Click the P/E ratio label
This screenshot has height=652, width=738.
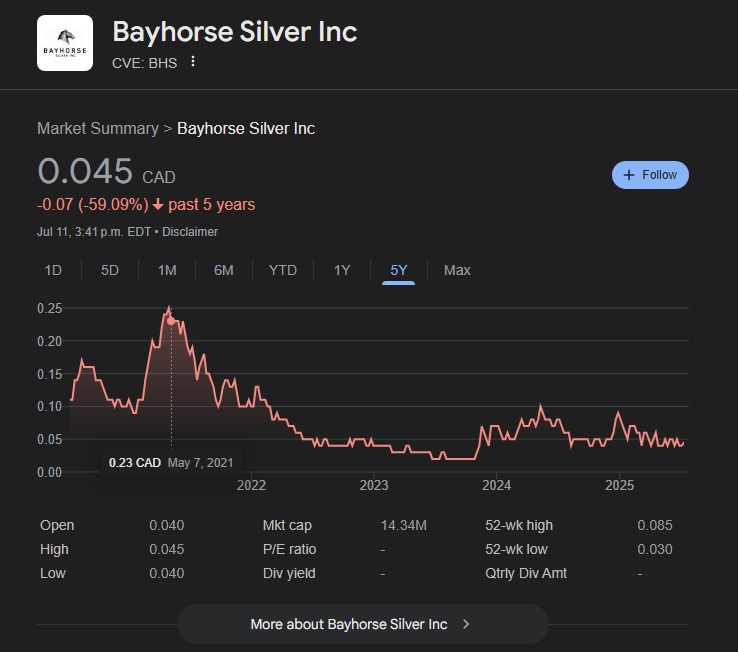(289, 549)
